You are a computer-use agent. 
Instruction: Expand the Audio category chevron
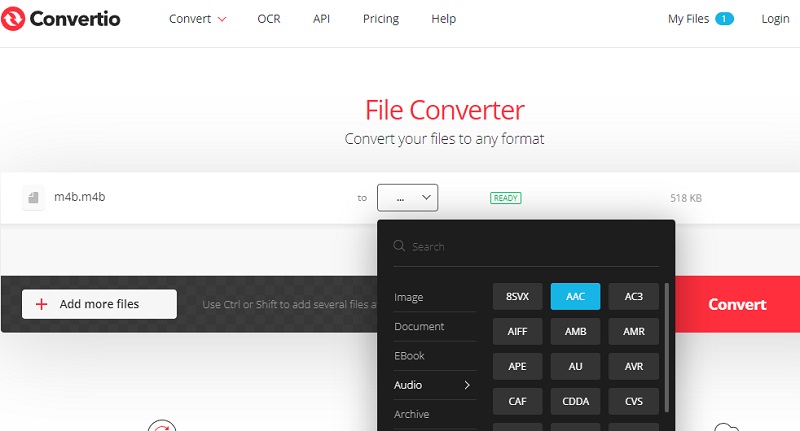pos(467,385)
